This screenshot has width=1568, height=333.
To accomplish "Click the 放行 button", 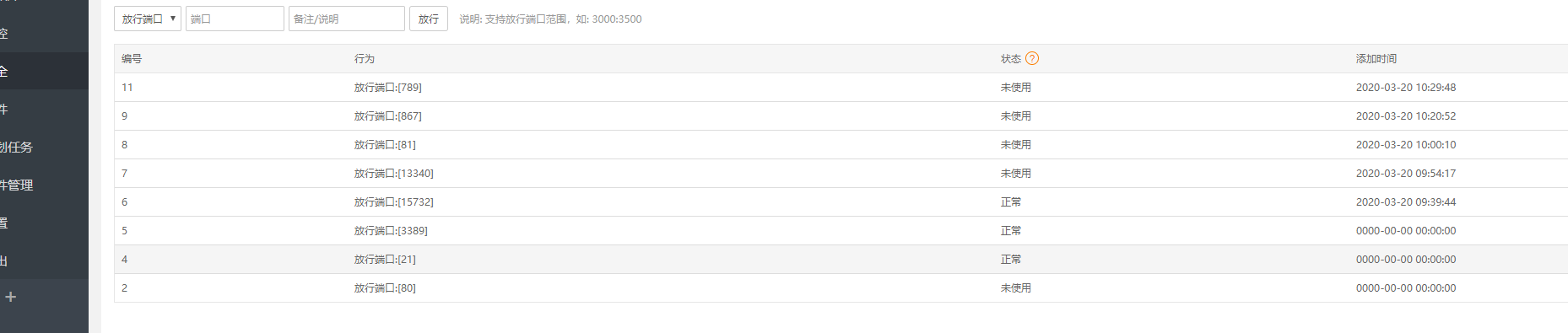I will tap(429, 19).
